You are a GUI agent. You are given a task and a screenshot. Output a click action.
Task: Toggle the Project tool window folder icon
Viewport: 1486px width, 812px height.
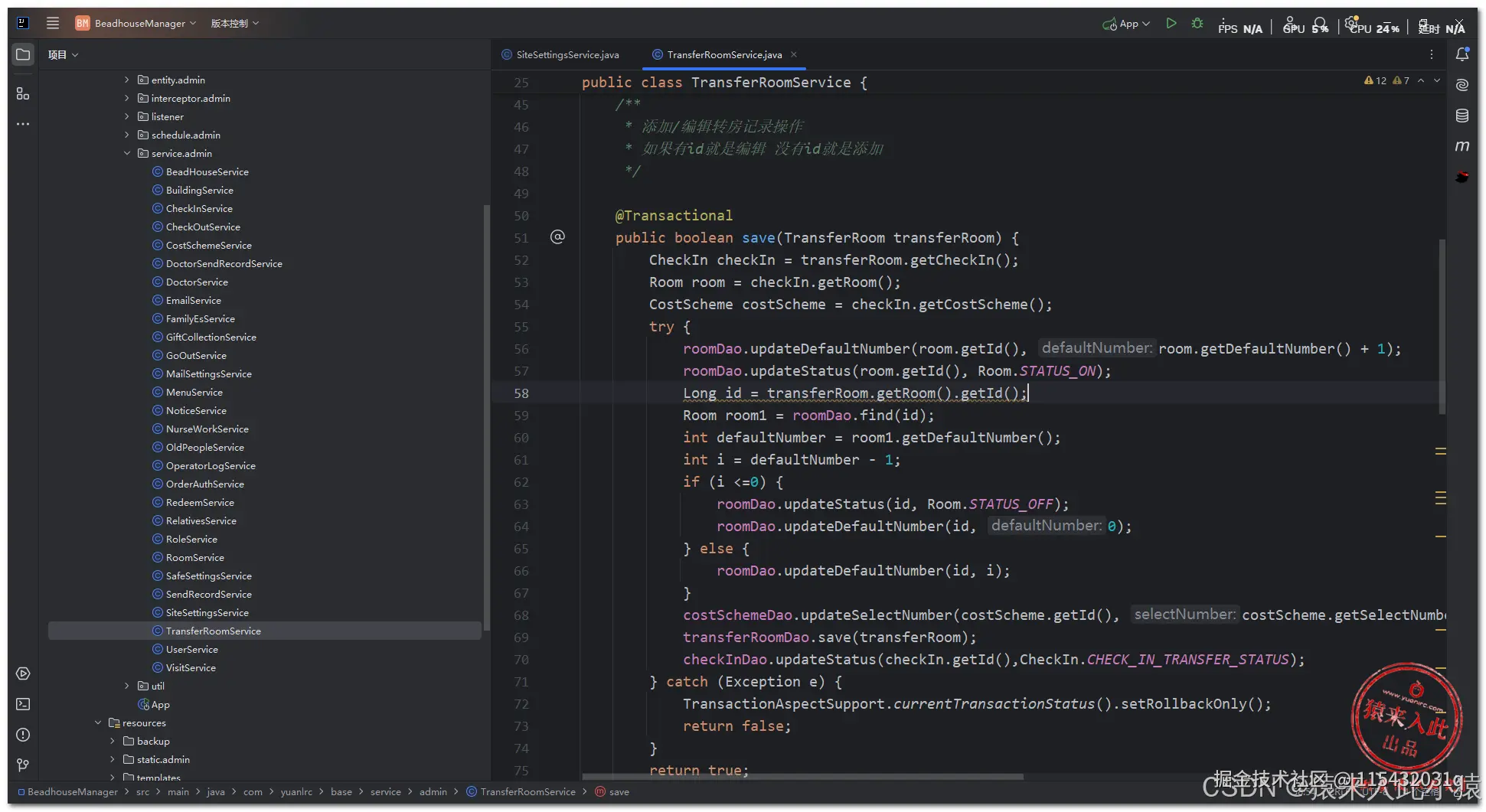point(23,55)
